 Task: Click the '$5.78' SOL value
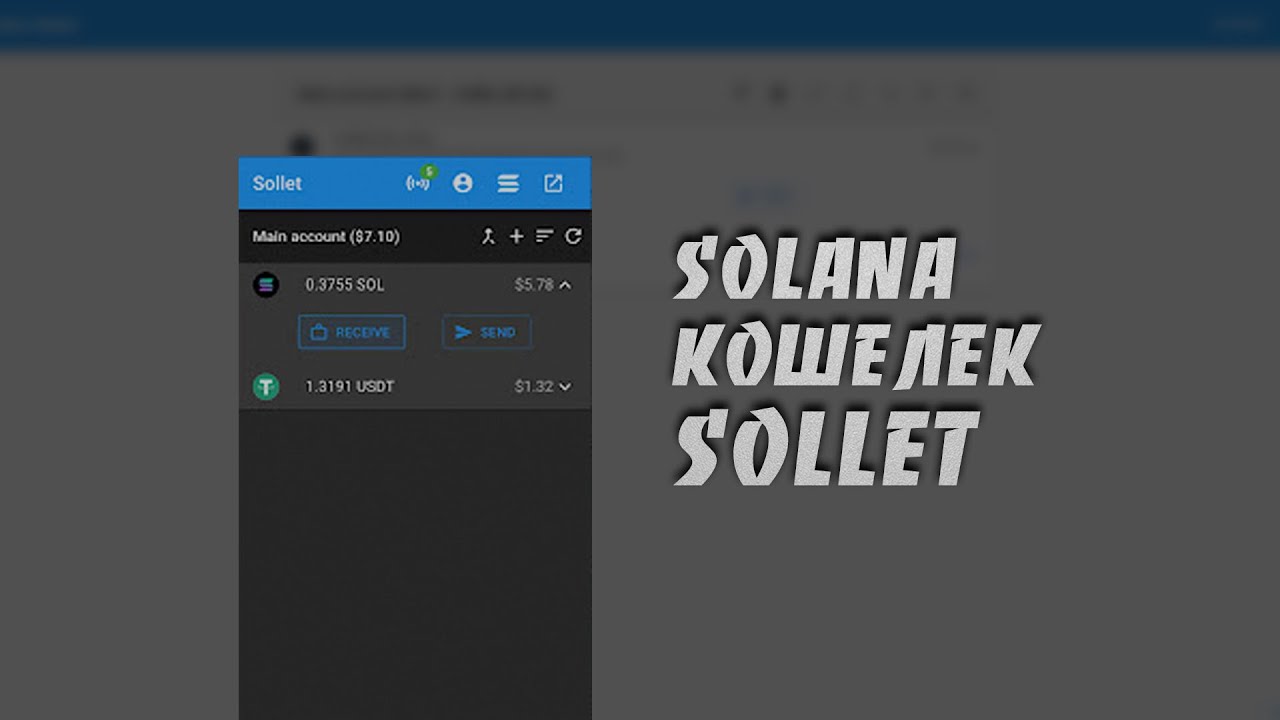(x=534, y=285)
